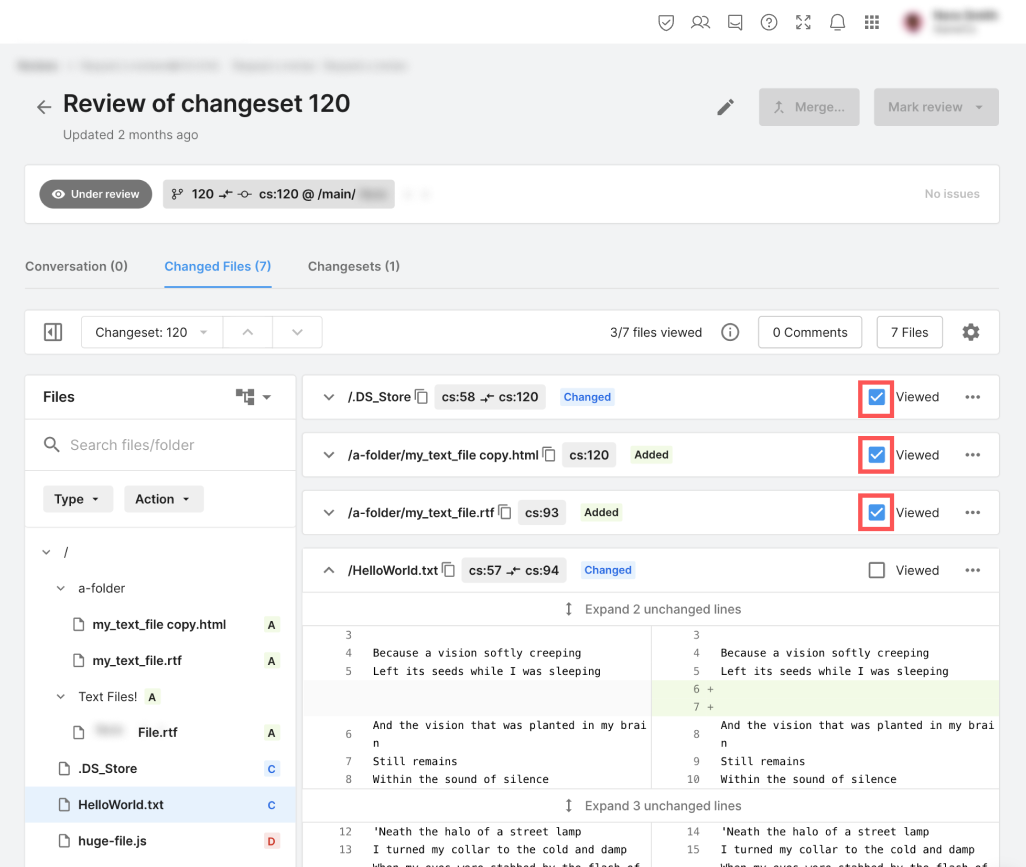Open the apps grid menu

coord(872,22)
